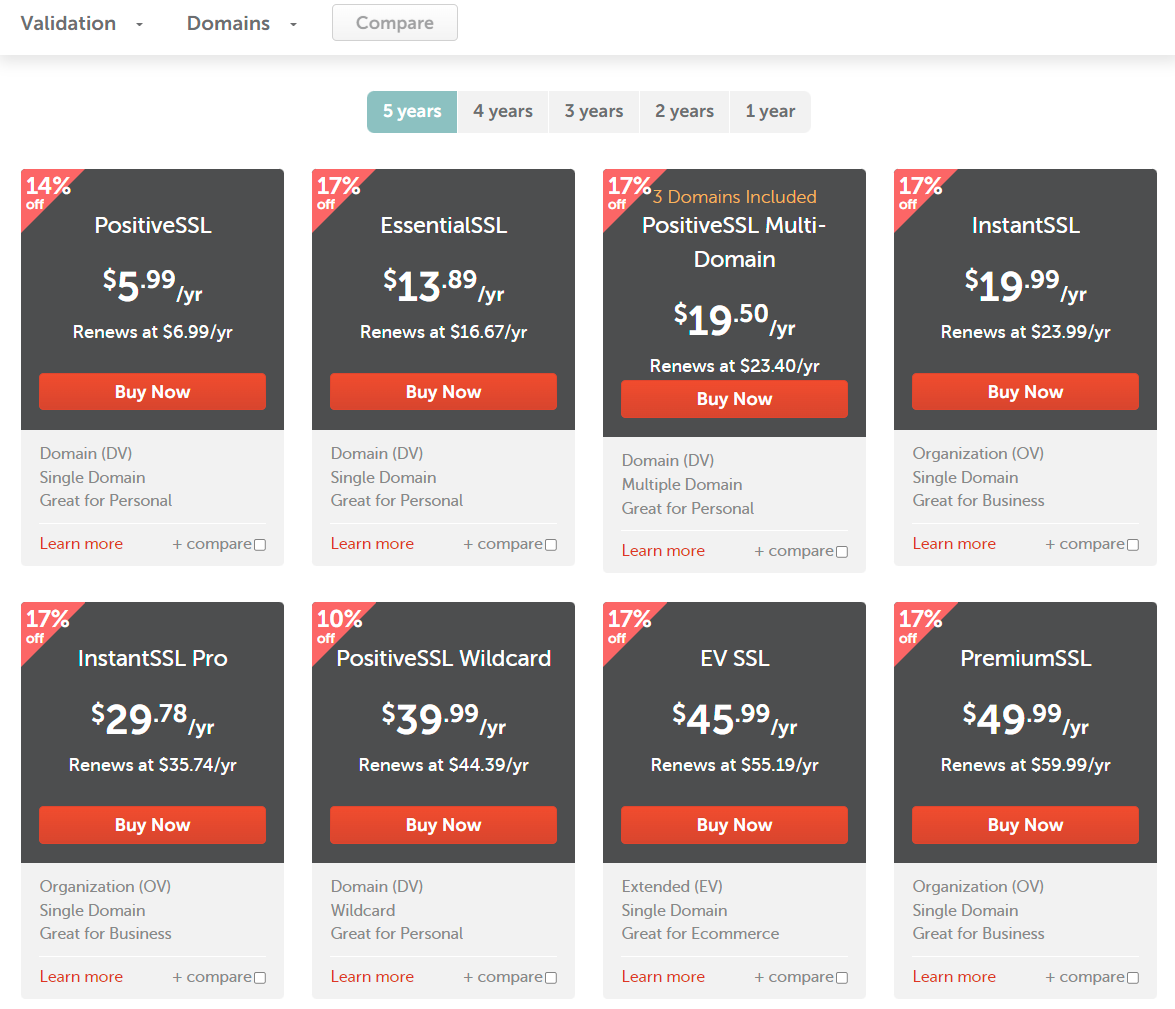Follow Learn more link for InstantSSL Pro
The height and width of the screenshot is (1009, 1175).
(81, 977)
